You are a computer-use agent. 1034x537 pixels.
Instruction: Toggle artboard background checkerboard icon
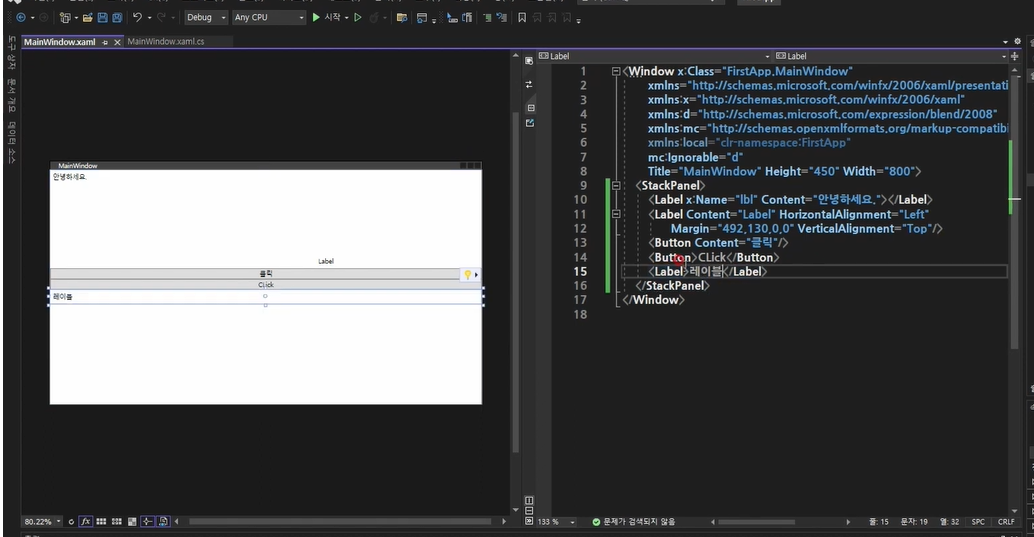tap(132, 521)
